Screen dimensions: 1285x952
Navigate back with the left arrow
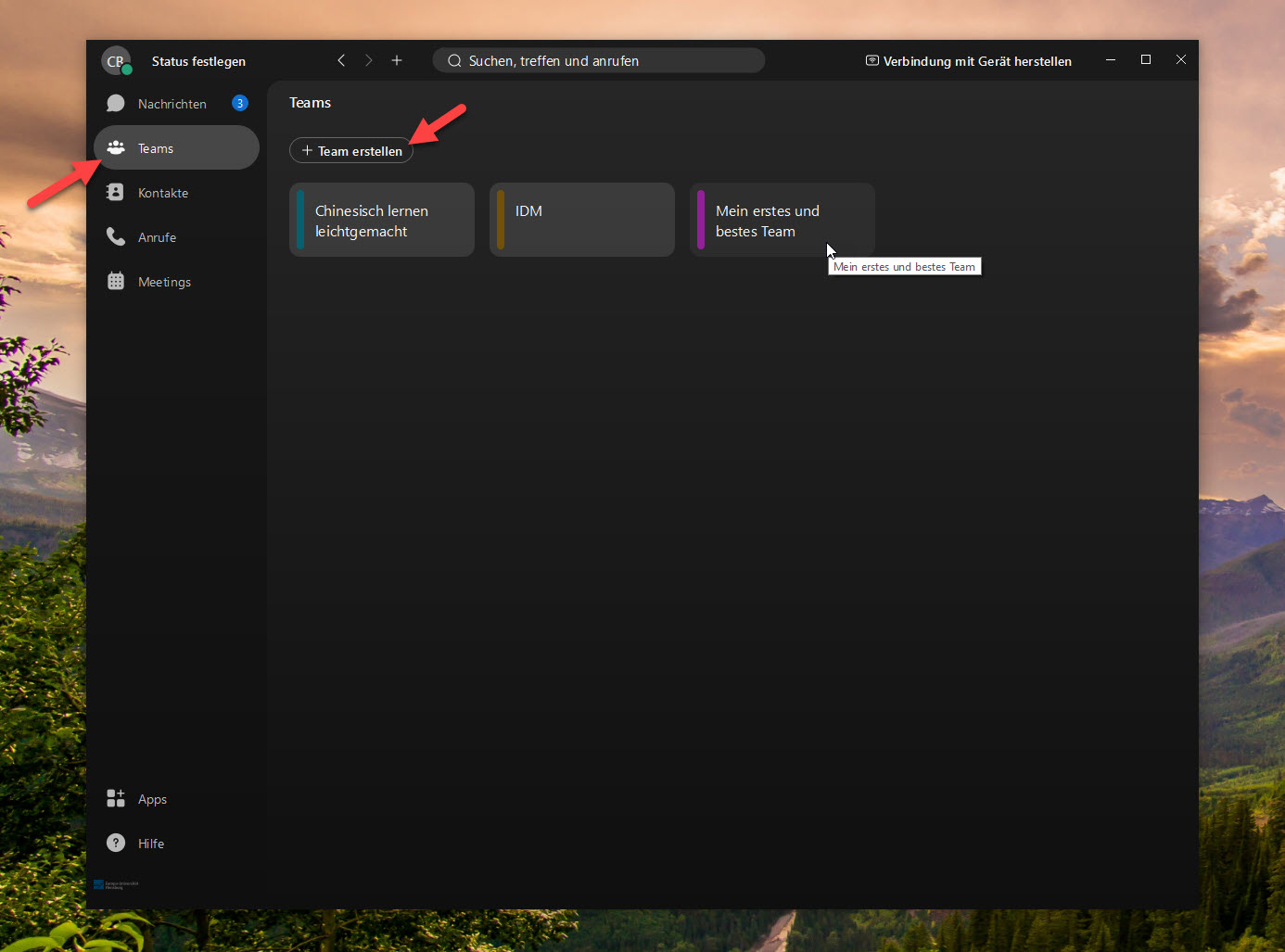coord(341,60)
